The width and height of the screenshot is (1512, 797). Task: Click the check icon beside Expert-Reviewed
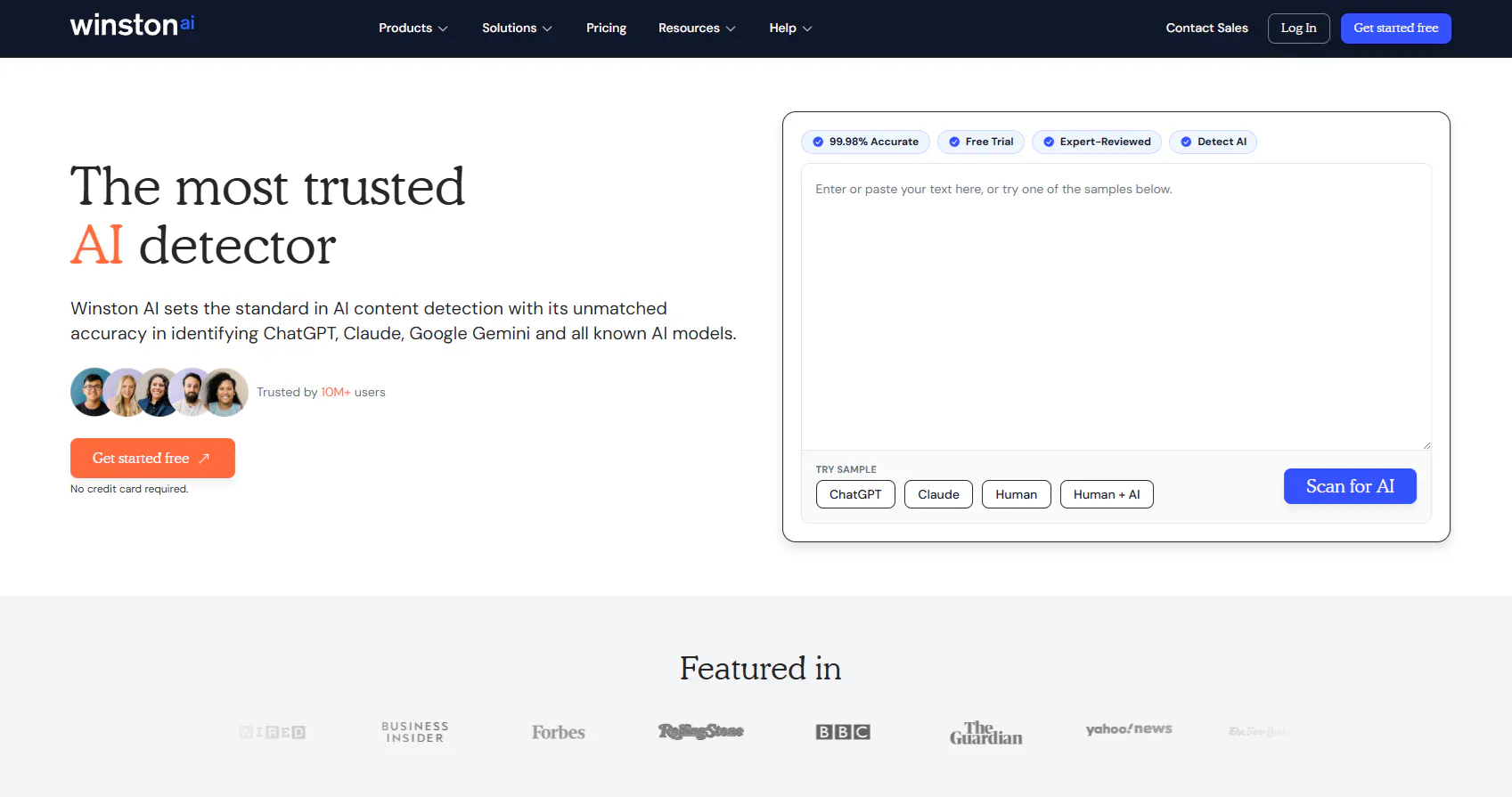(1049, 142)
